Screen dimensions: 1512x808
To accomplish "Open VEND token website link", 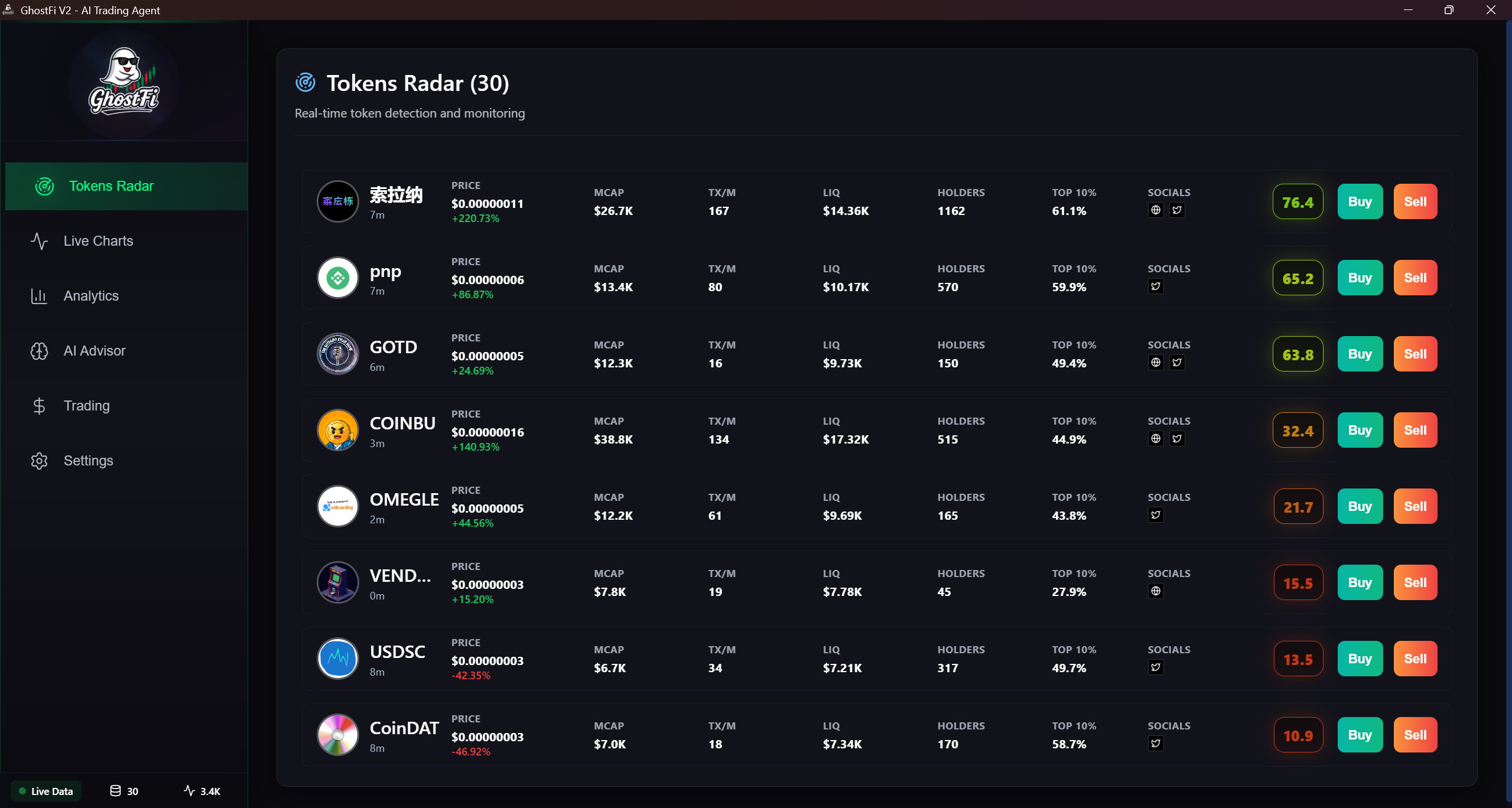I will tap(1156, 591).
